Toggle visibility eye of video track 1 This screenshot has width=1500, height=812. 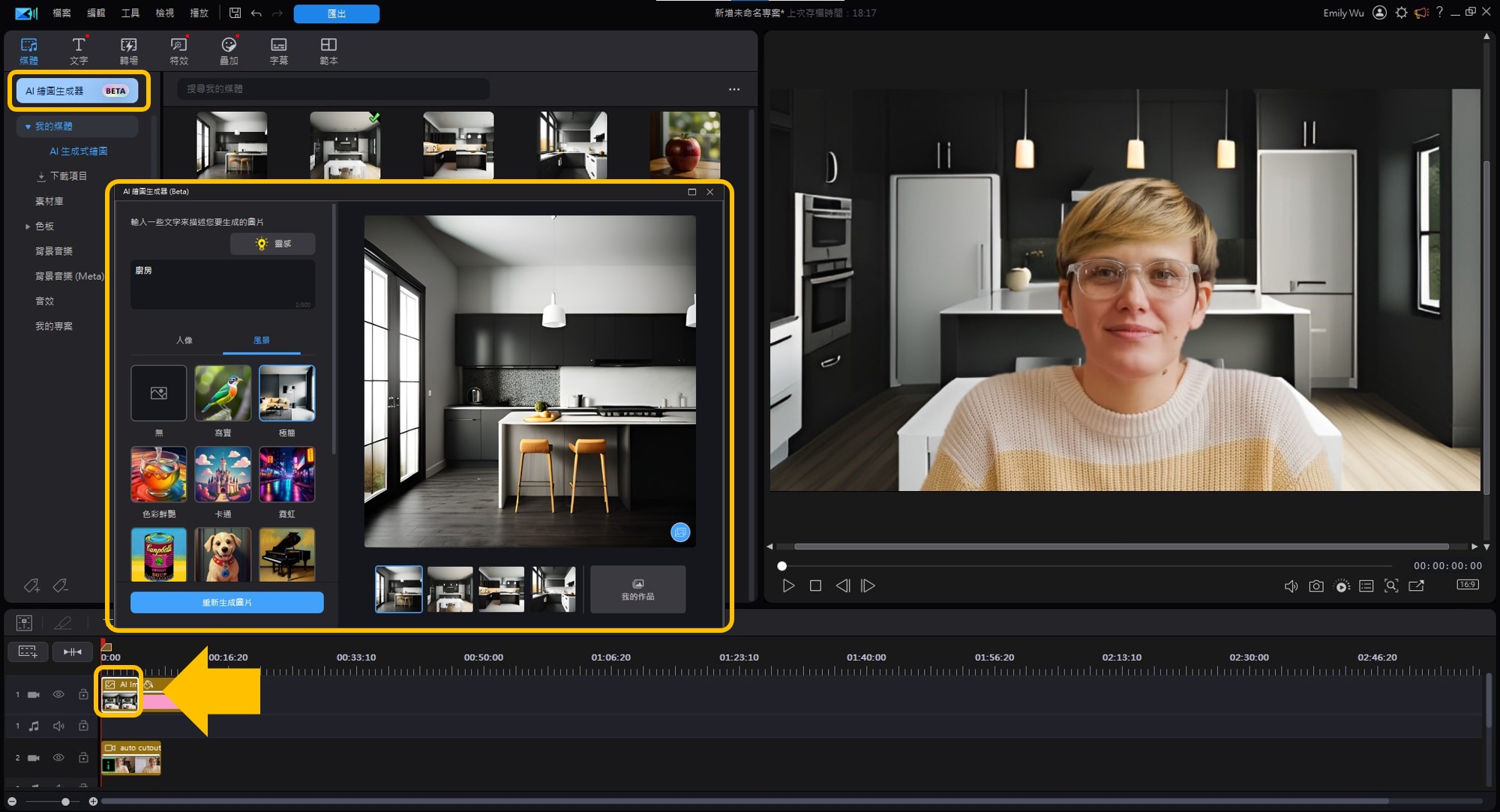click(58, 694)
